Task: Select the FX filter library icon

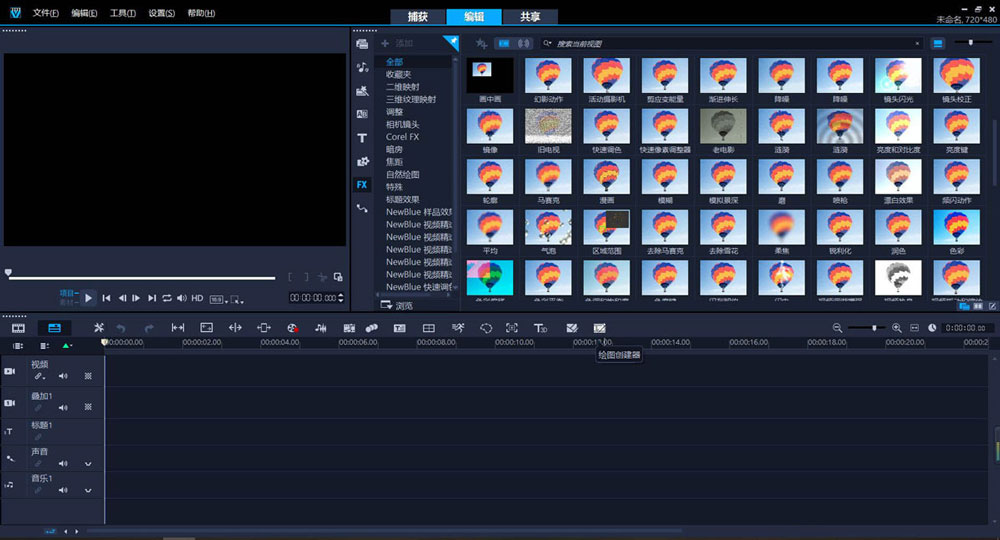Action: [362, 185]
